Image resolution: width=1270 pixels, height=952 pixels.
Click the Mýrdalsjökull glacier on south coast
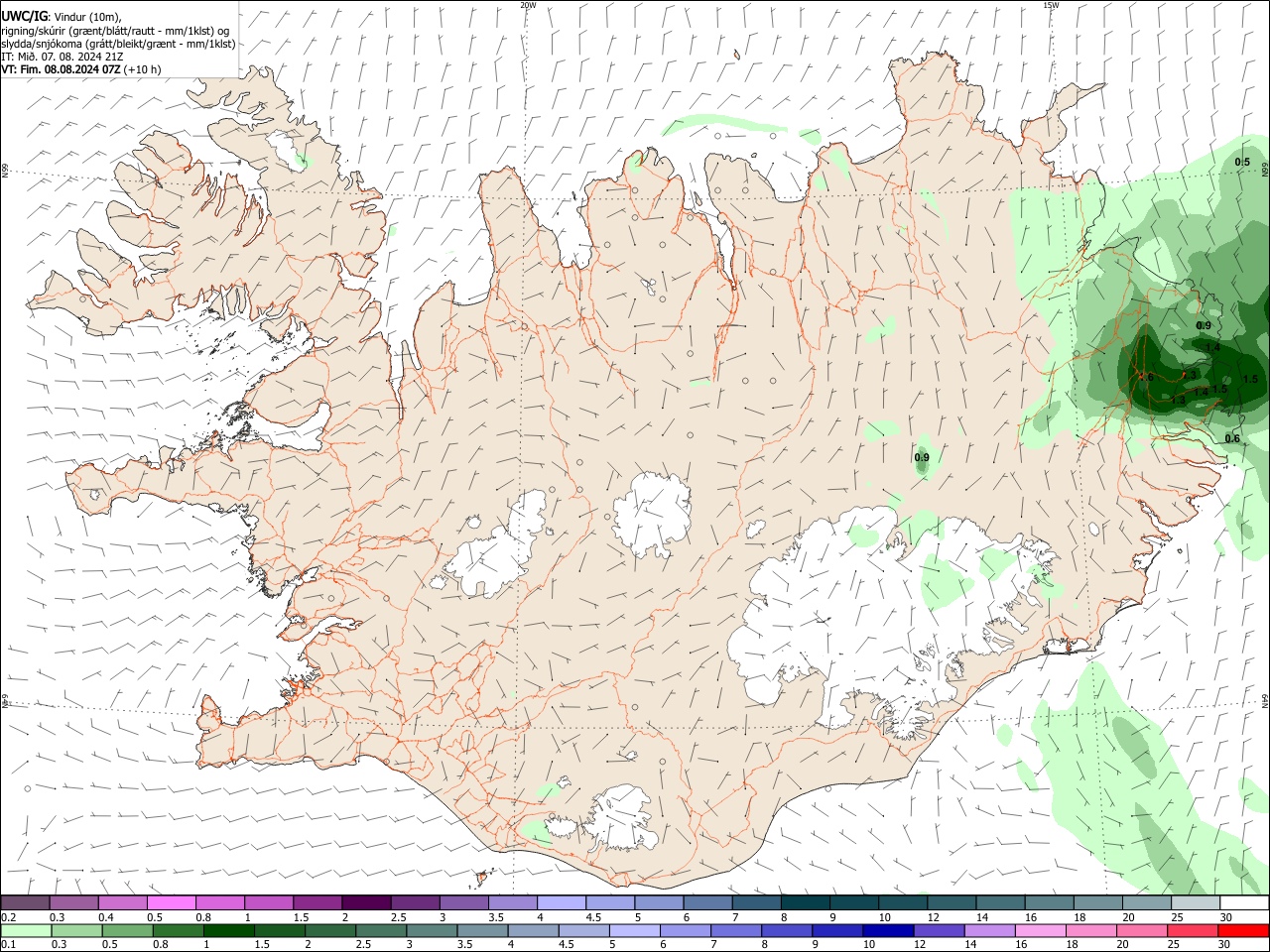[x=621, y=818]
